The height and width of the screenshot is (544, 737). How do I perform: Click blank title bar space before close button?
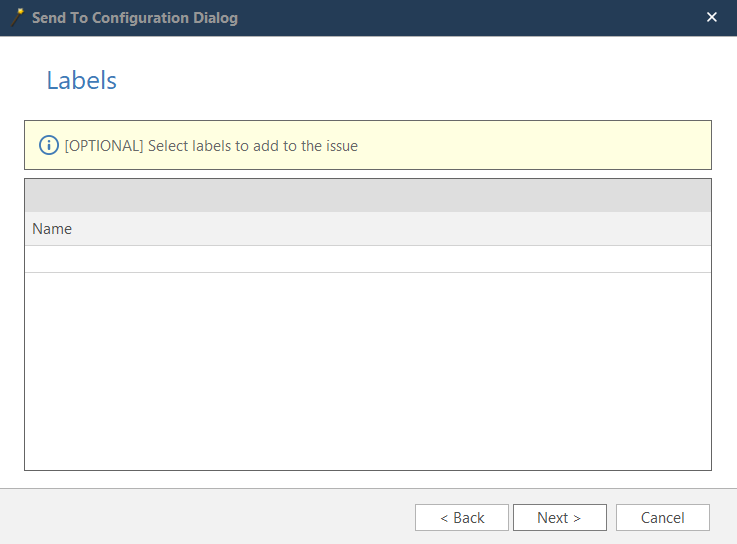pyautogui.click(x=500, y=18)
